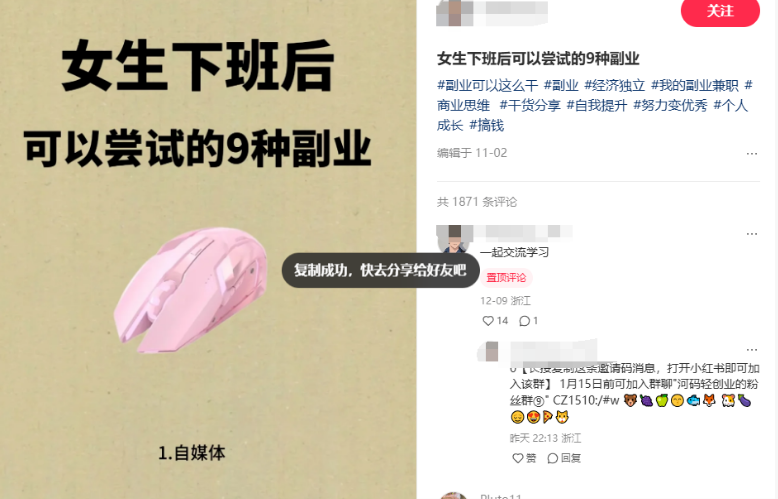This screenshot has width=778, height=499.
Task: Open the #努力变优秀 hashtag
Action: (670, 105)
